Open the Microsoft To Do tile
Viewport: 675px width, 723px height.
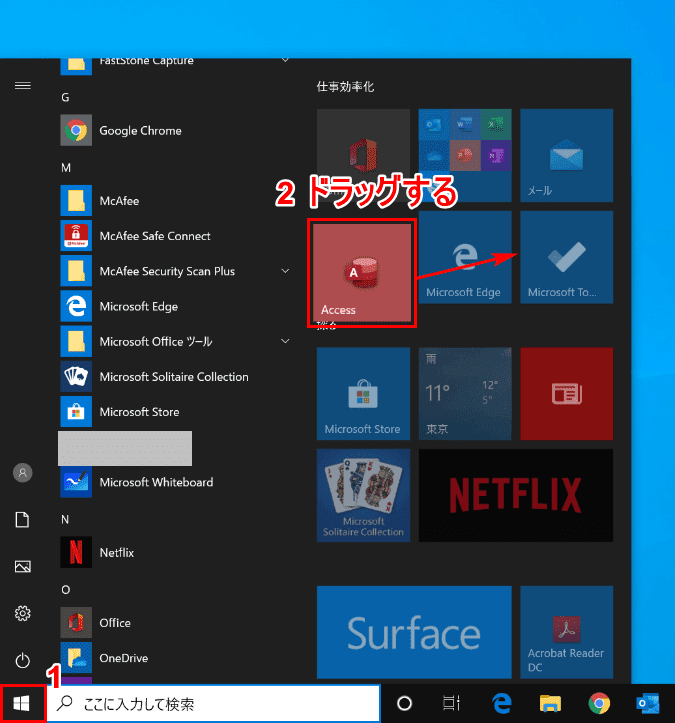(567, 257)
